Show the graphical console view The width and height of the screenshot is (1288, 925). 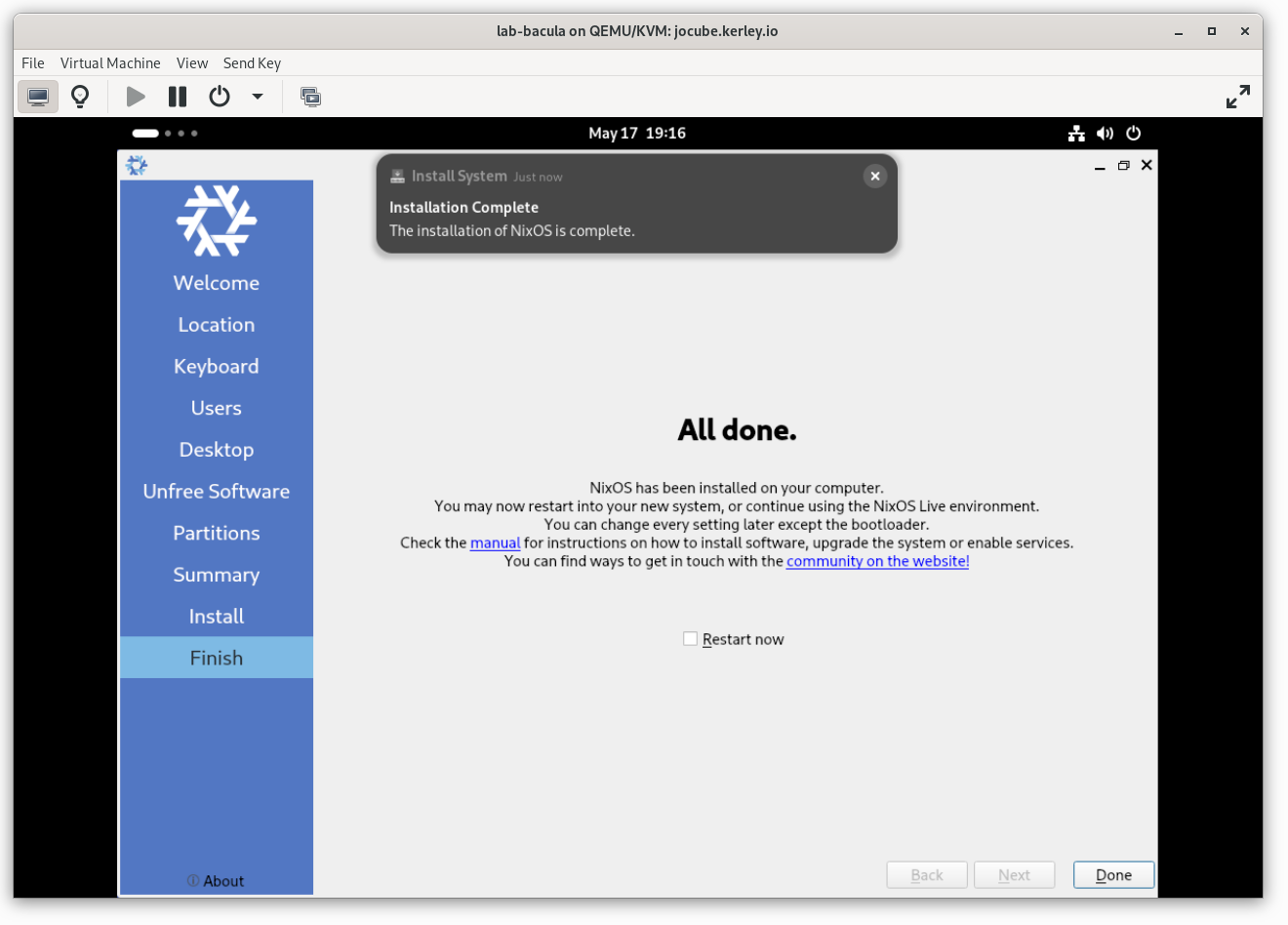coord(38,97)
